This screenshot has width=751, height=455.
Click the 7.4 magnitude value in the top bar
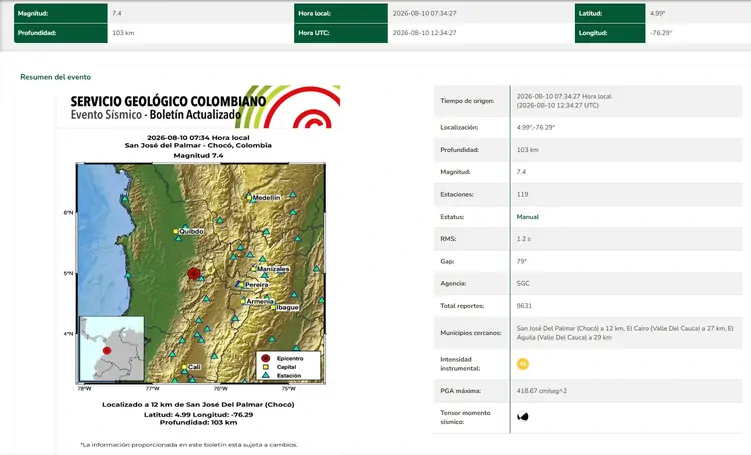pos(116,13)
